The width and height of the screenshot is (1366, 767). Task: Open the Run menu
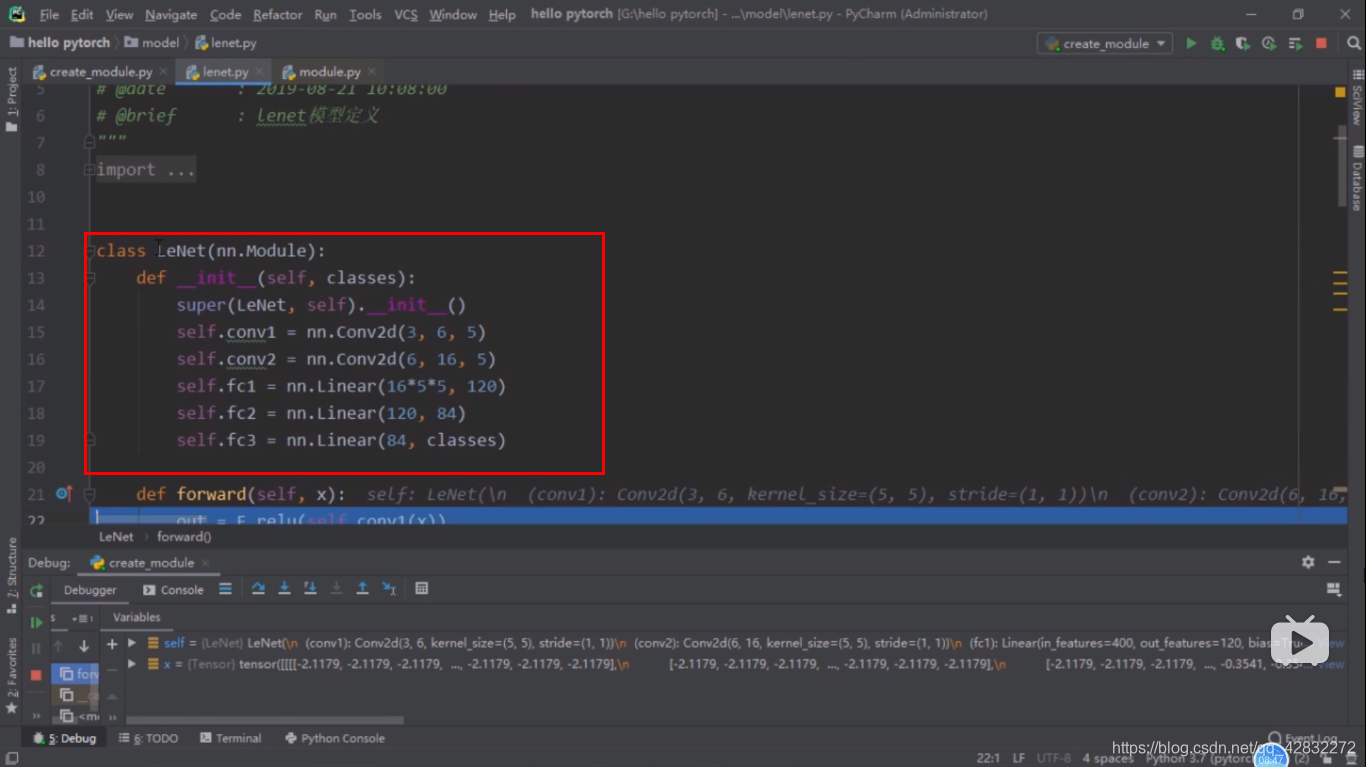(325, 14)
